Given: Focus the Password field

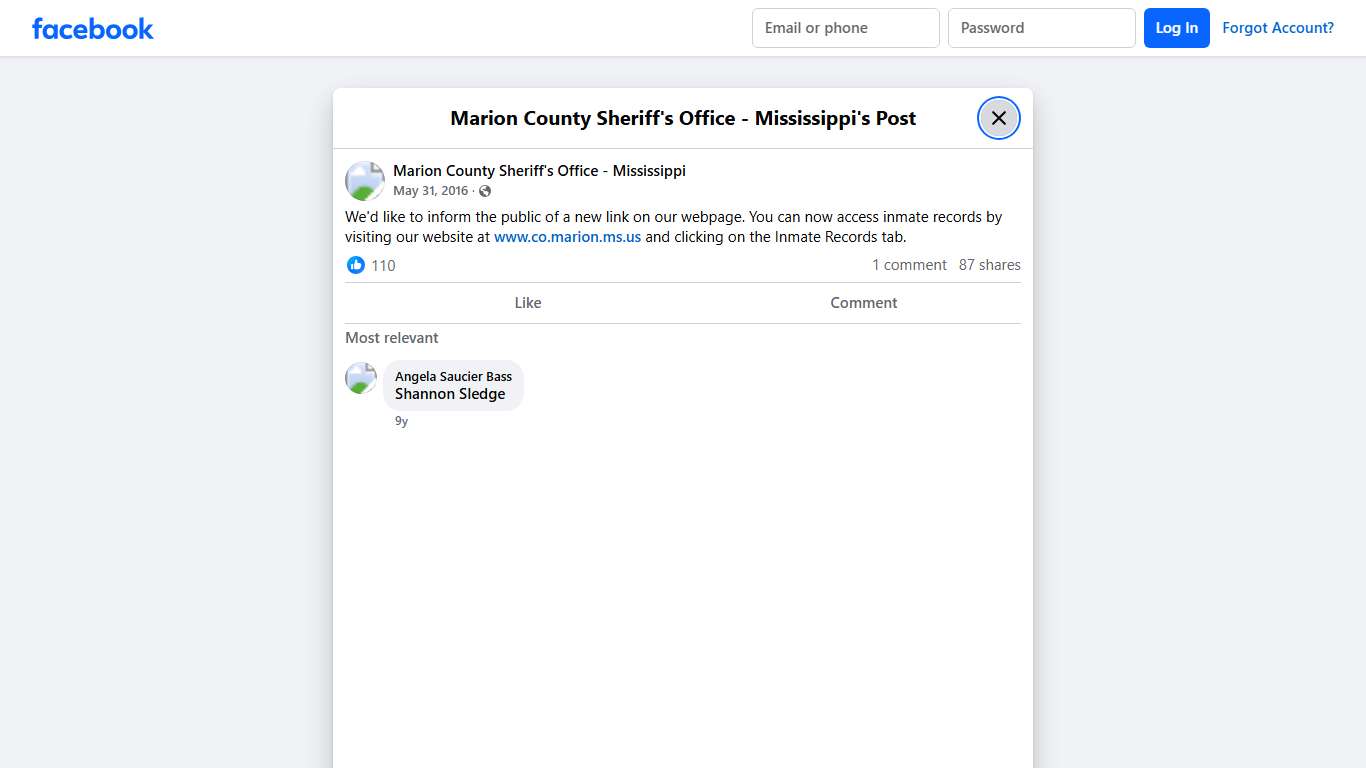Looking at the screenshot, I should click(x=1041, y=28).
